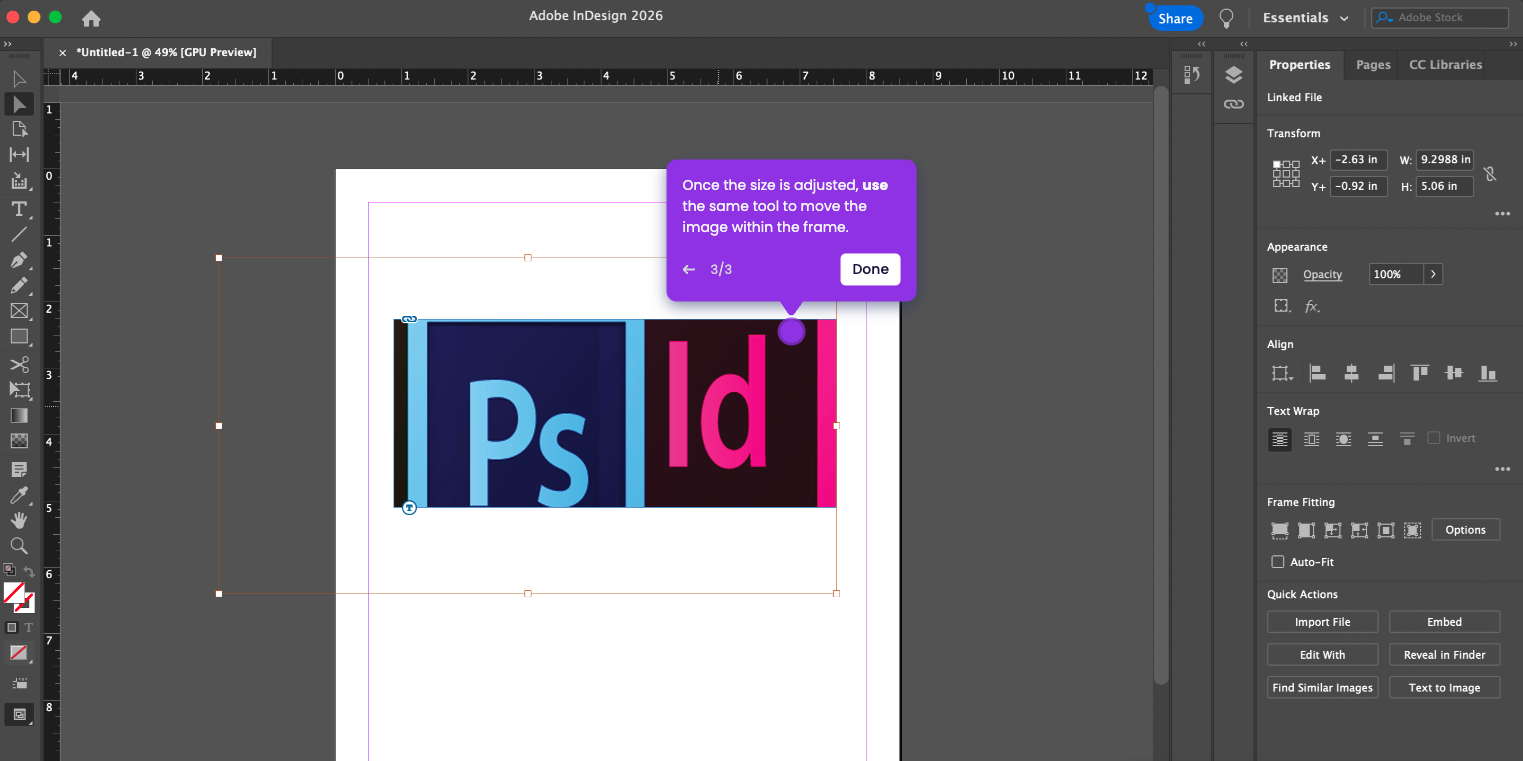Select the Zoom tool
1523x761 pixels.
[19, 545]
